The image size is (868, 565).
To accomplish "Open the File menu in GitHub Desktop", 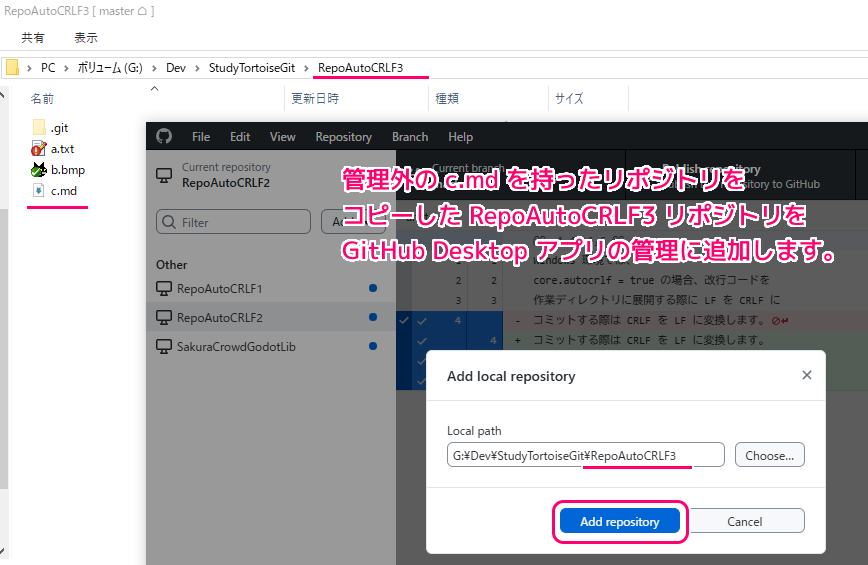I will click(x=201, y=137).
